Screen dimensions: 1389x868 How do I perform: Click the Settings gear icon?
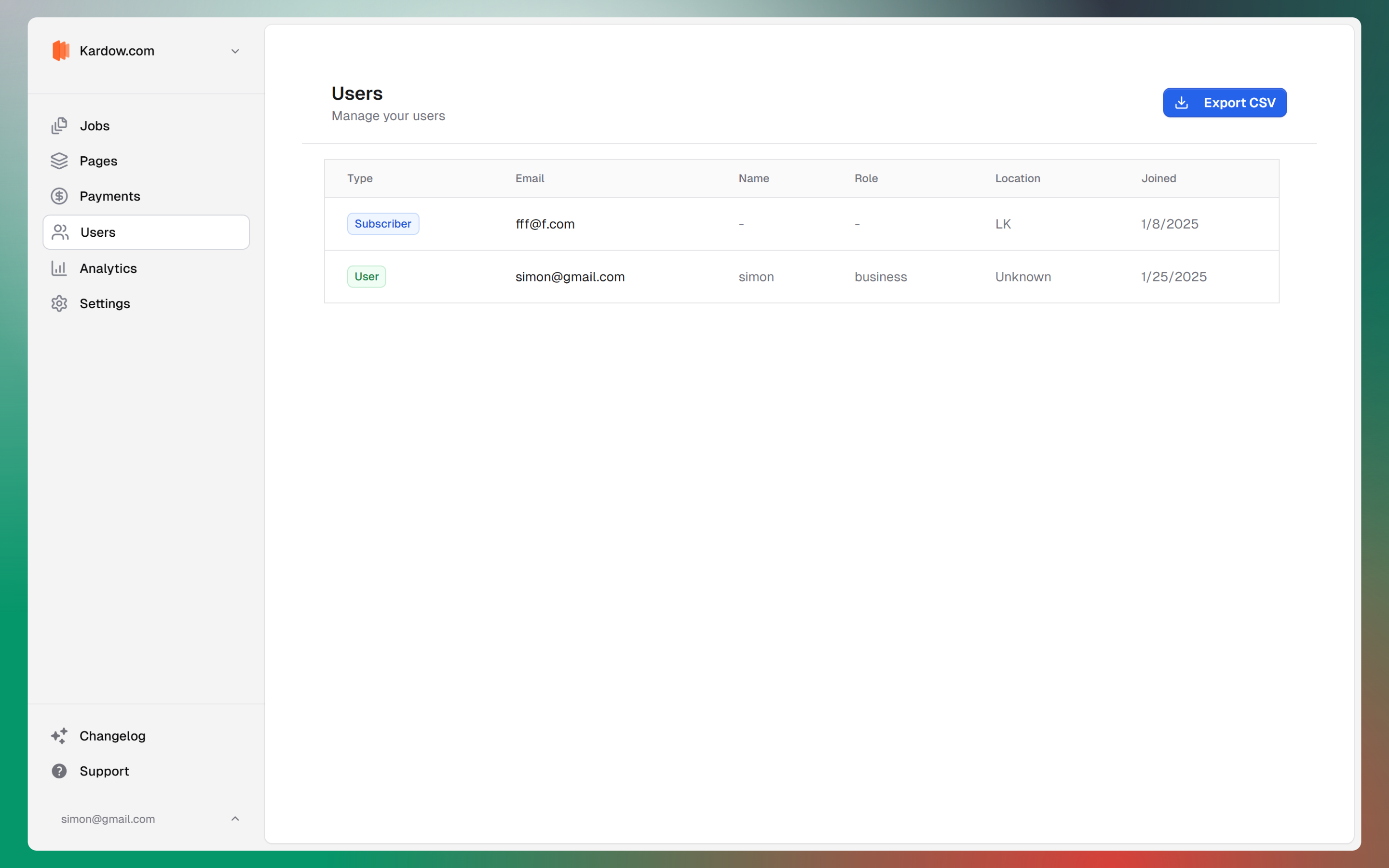coord(60,304)
